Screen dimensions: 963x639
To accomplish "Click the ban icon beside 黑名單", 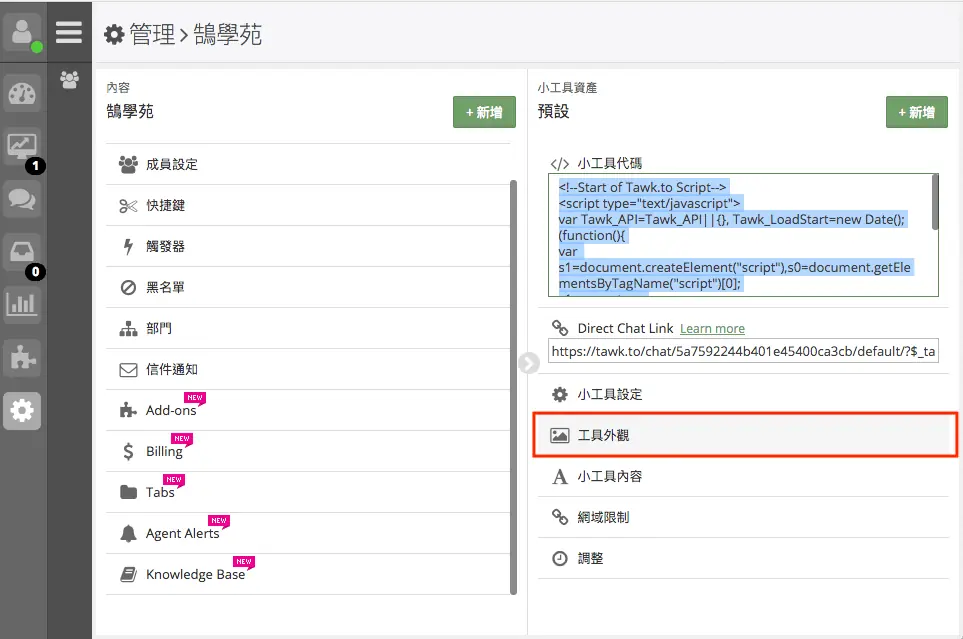I will pos(128,288).
